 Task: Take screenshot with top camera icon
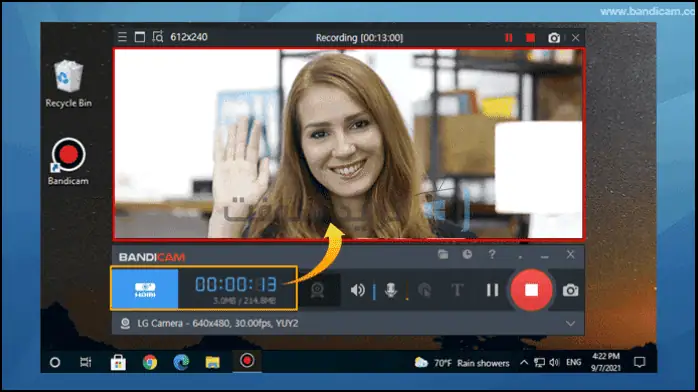(x=554, y=38)
